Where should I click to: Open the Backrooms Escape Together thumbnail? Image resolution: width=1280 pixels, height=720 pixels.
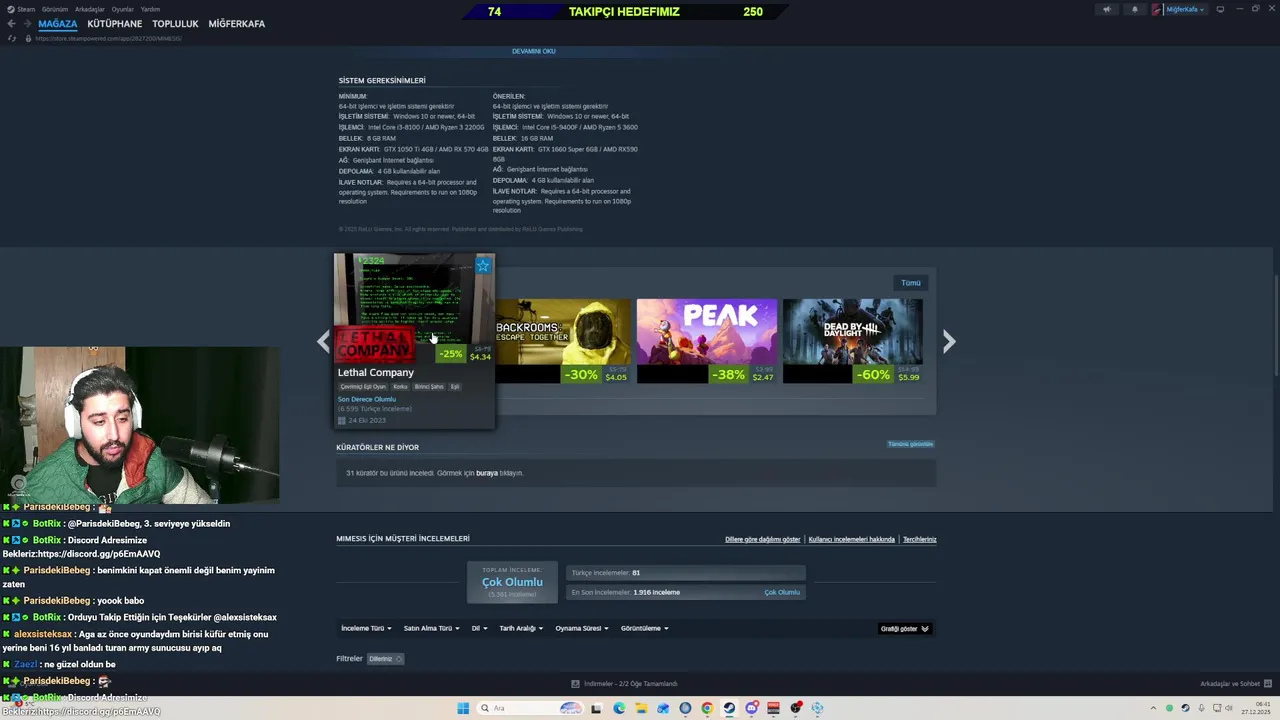click(x=563, y=341)
